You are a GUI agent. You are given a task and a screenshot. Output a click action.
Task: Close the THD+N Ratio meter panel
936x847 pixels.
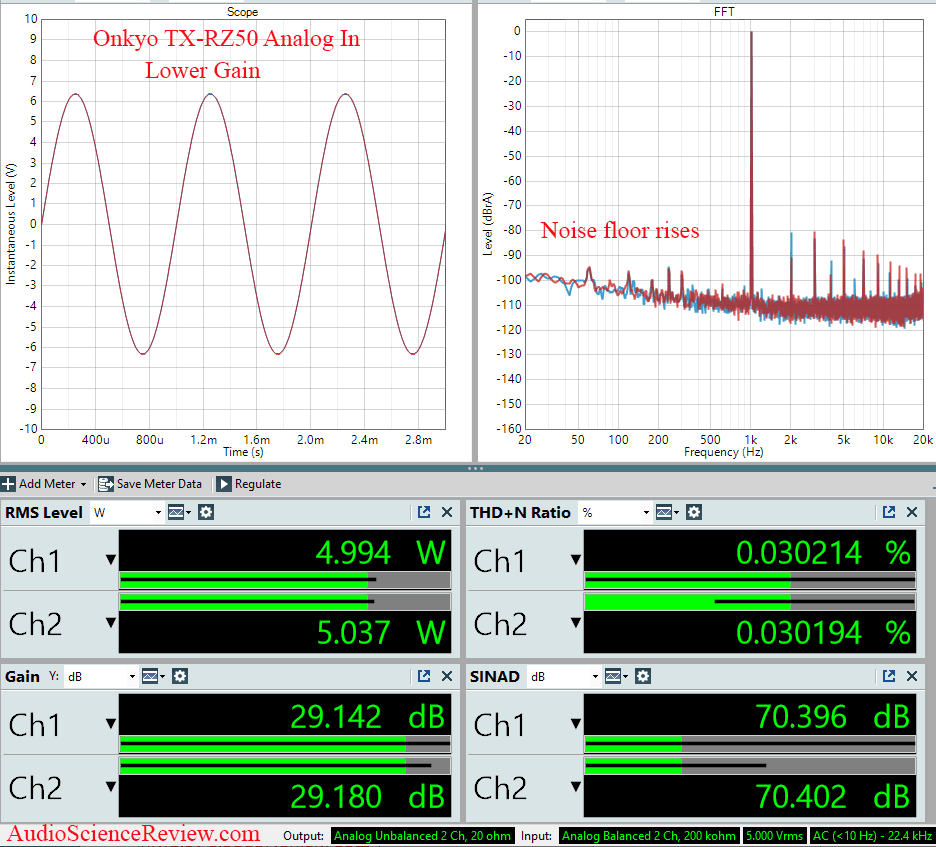pyautogui.click(x=912, y=512)
